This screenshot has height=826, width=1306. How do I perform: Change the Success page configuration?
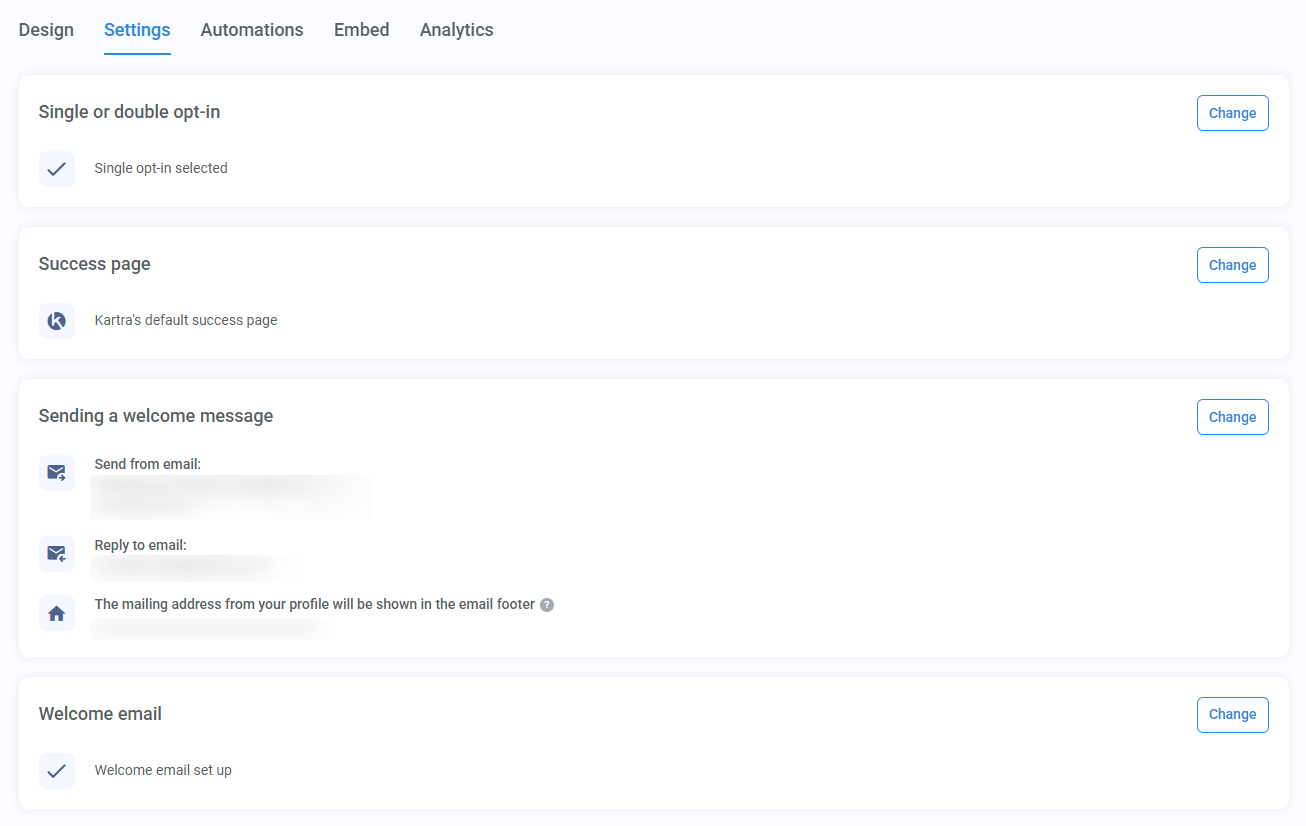pyautogui.click(x=1232, y=265)
